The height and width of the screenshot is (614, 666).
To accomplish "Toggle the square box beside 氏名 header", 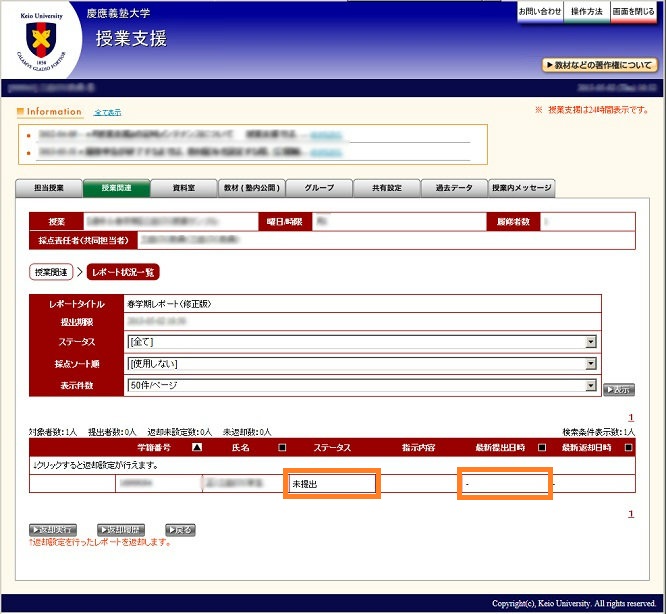I will (x=281, y=448).
